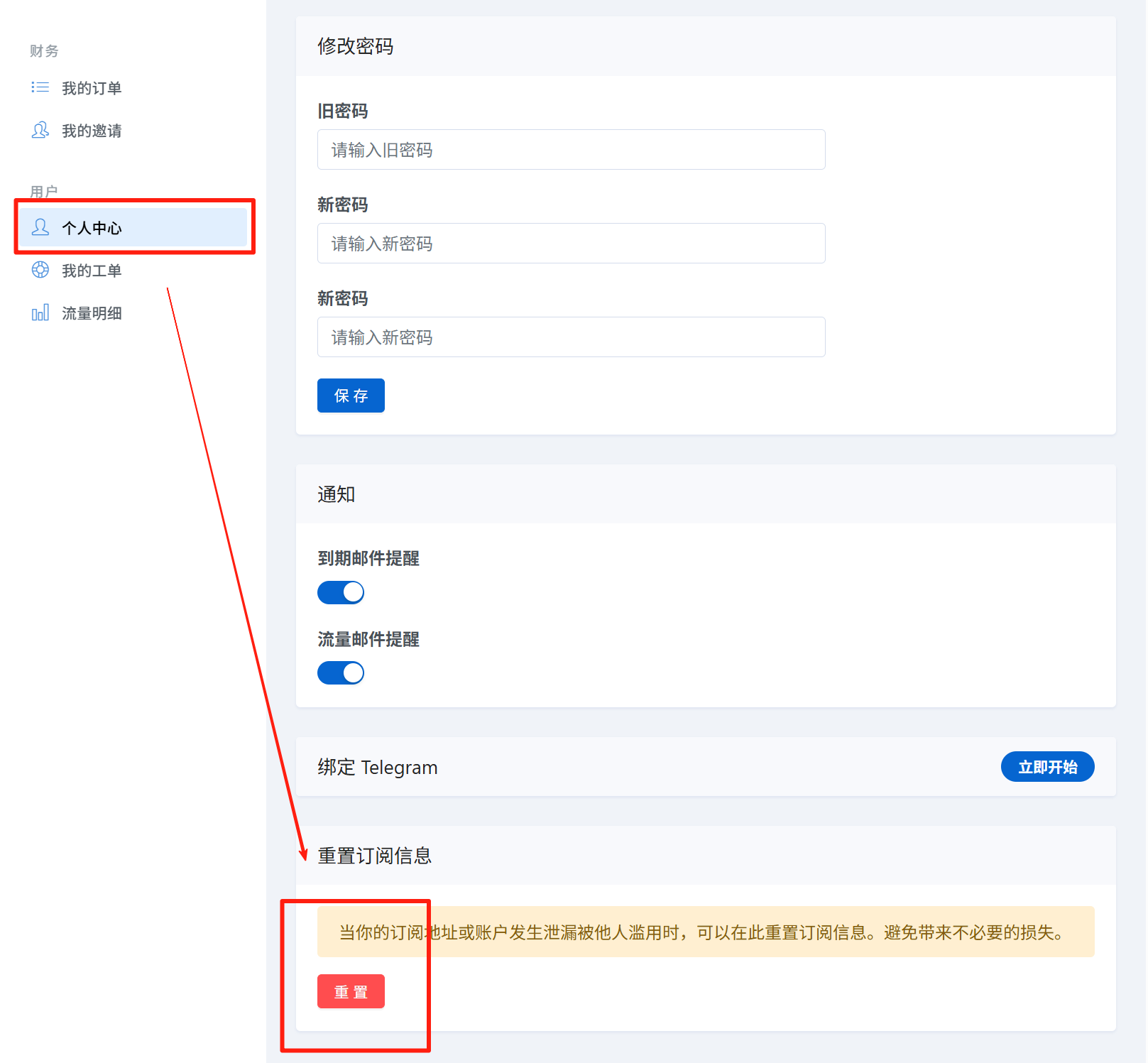Click 立即开始 to bind Telegram
This screenshot has width=1148, height=1063.
click(x=1047, y=767)
